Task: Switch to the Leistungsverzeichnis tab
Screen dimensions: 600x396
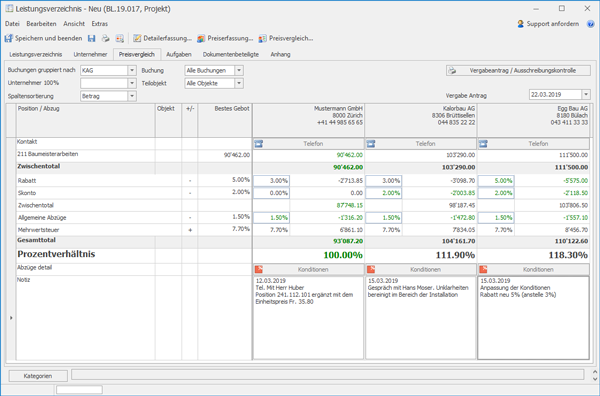Action: tap(36, 54)
